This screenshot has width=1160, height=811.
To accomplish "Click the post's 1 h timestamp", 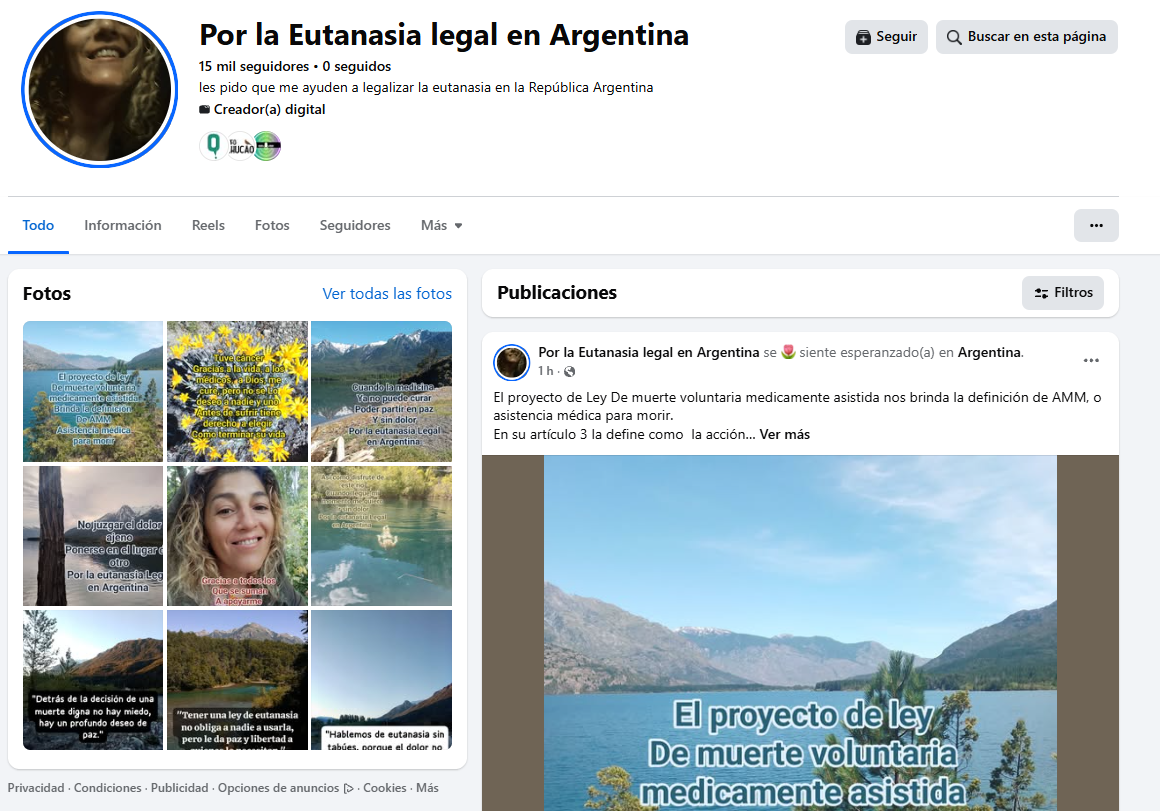I will [545, 371].
